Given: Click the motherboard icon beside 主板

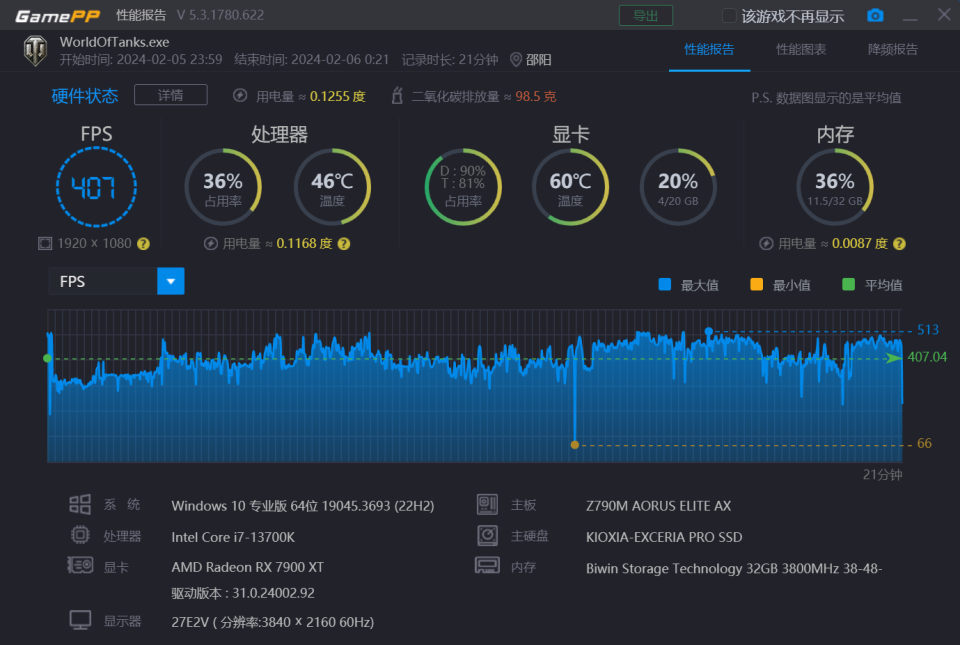Looking at the screenshot, I should point(487,504).
